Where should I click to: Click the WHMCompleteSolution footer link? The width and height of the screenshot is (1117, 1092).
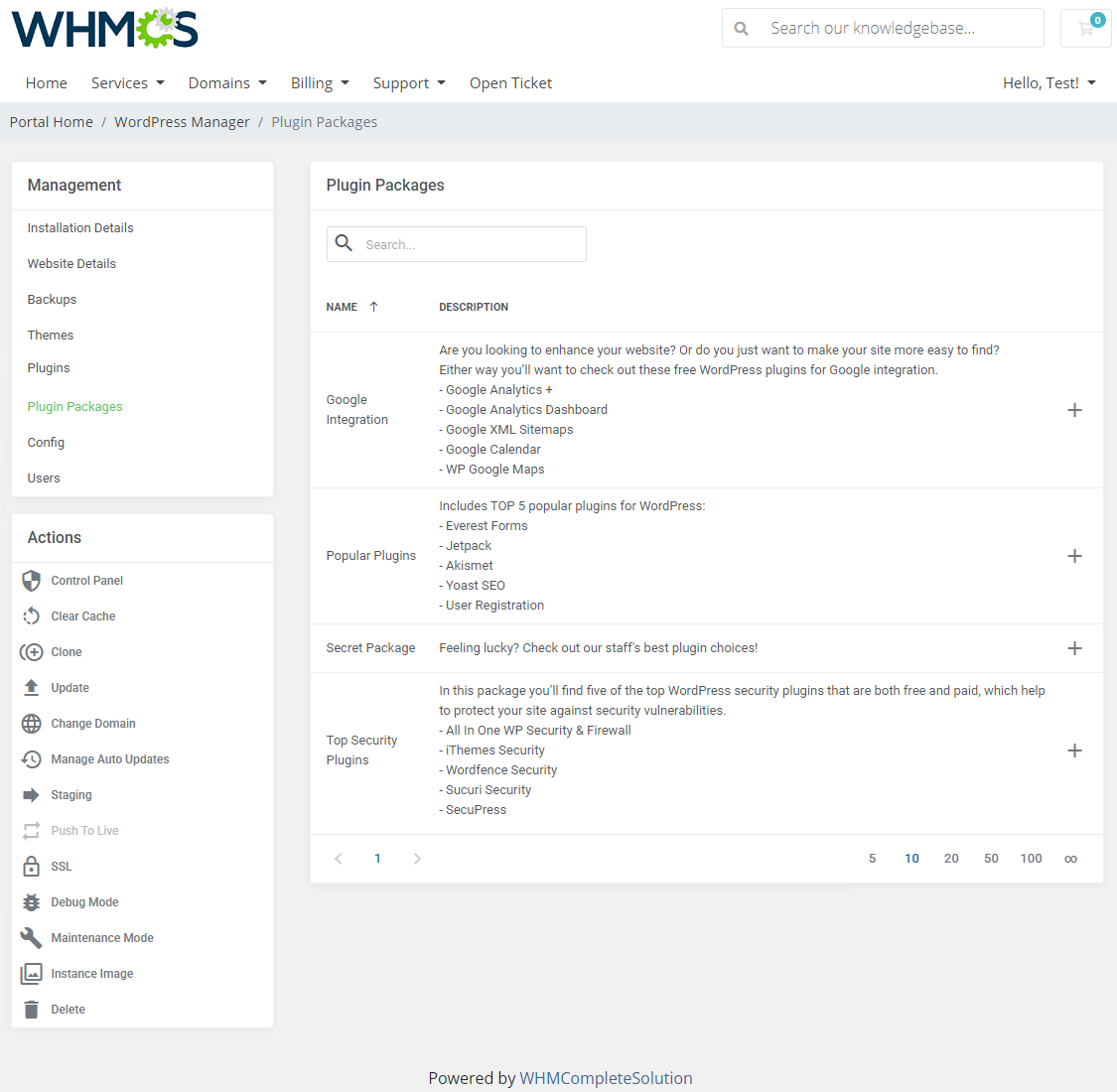coord(606,1077)
